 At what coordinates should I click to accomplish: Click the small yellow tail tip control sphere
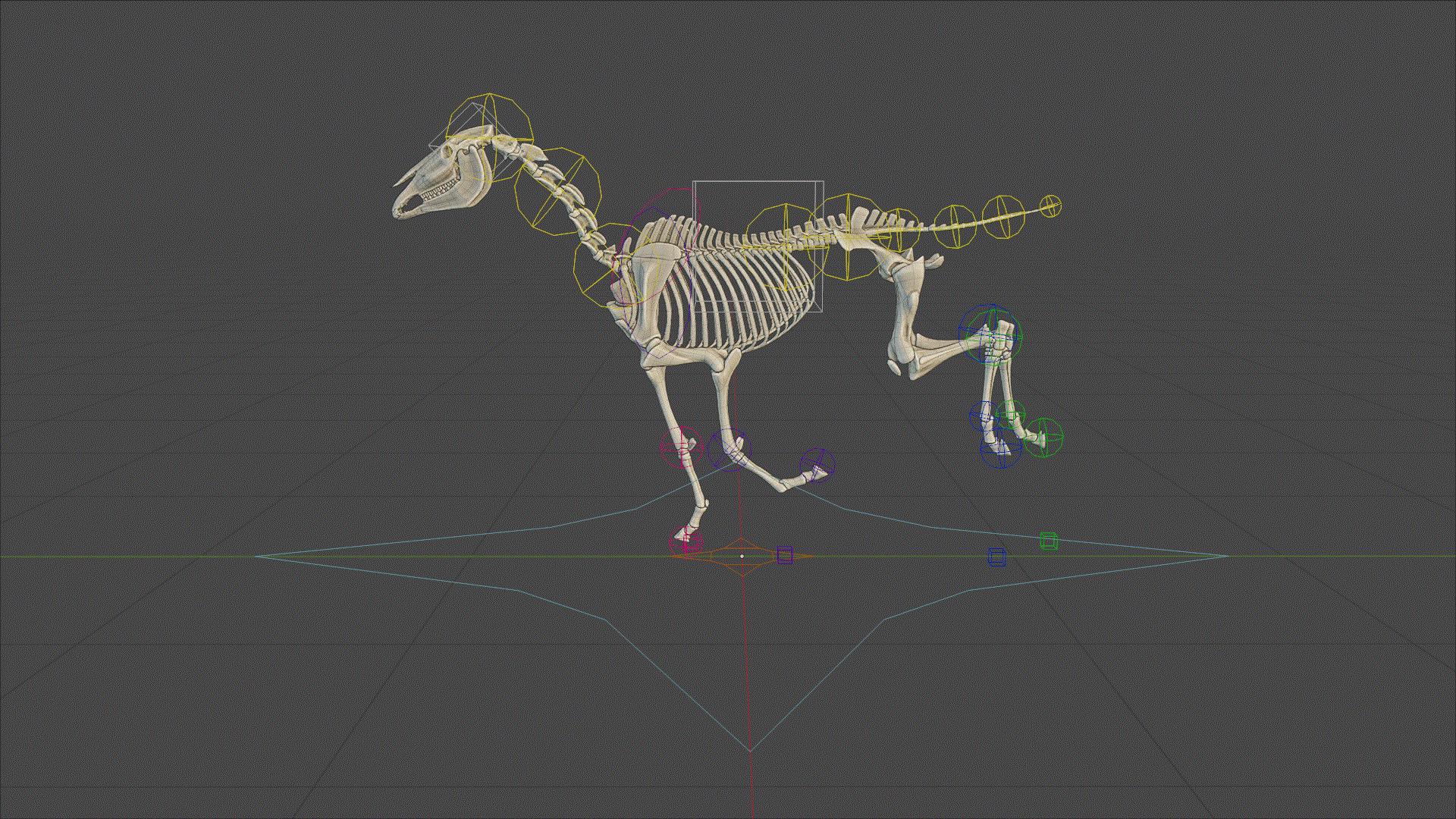[x=1050, y=206]
